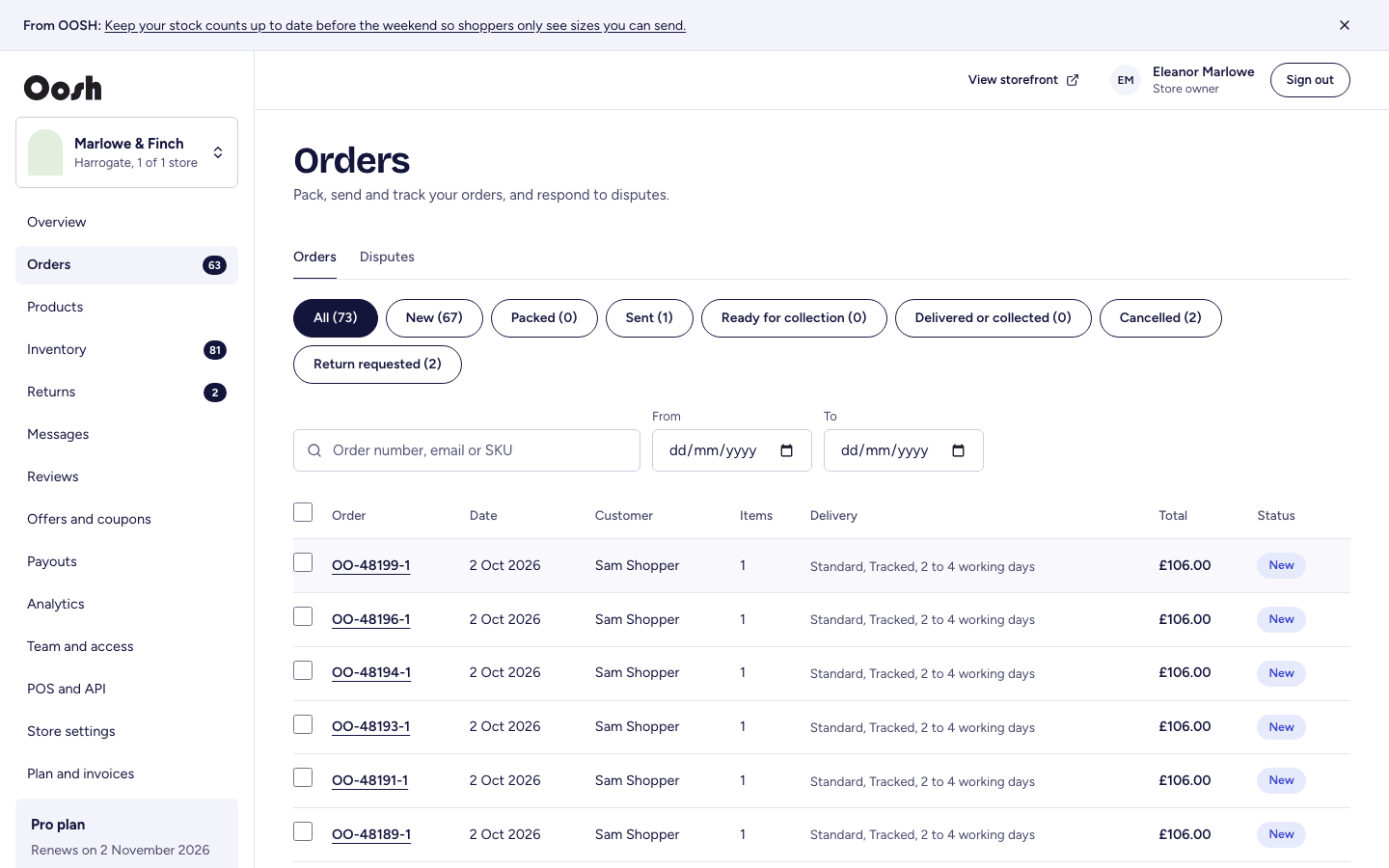Viewport: 1389px width, 868px height.
Task: Filter by Ready for collection (0)
Action: coord(794,318)
